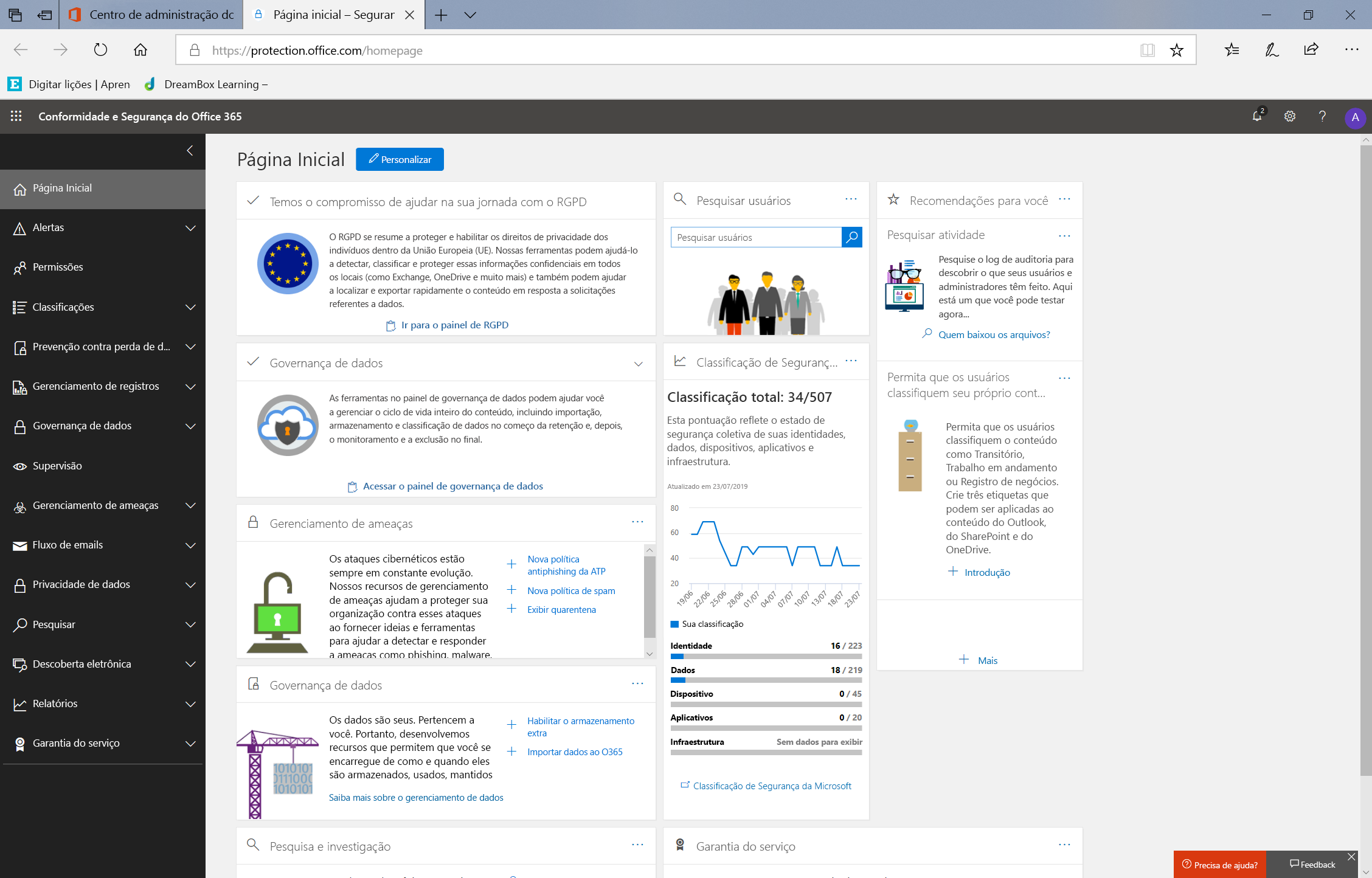Screen dimensions: 1372x878
Task: Open the notifications bell icon
Action: click(x=1257, y=116)
